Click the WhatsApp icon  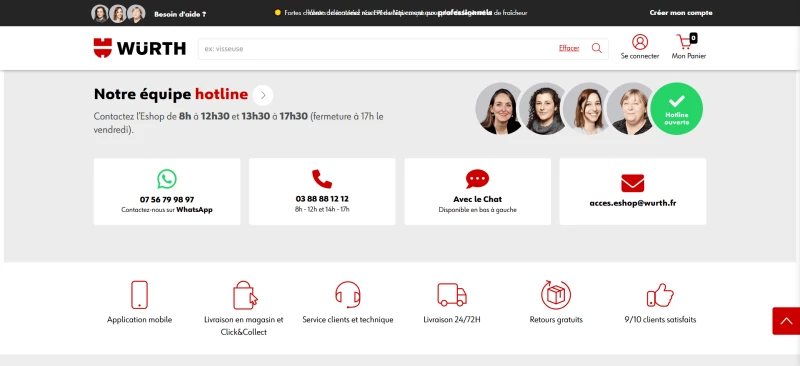(167, 179)
